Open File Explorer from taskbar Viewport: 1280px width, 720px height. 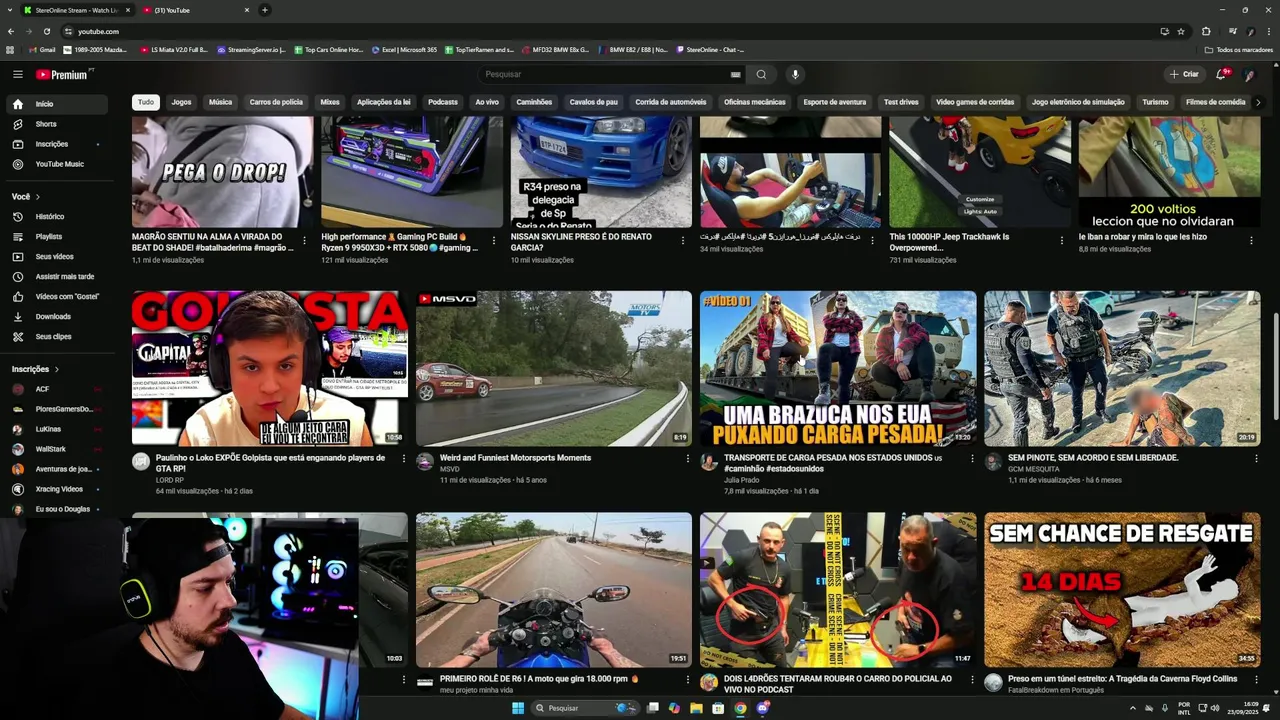[x=696, y=708]
